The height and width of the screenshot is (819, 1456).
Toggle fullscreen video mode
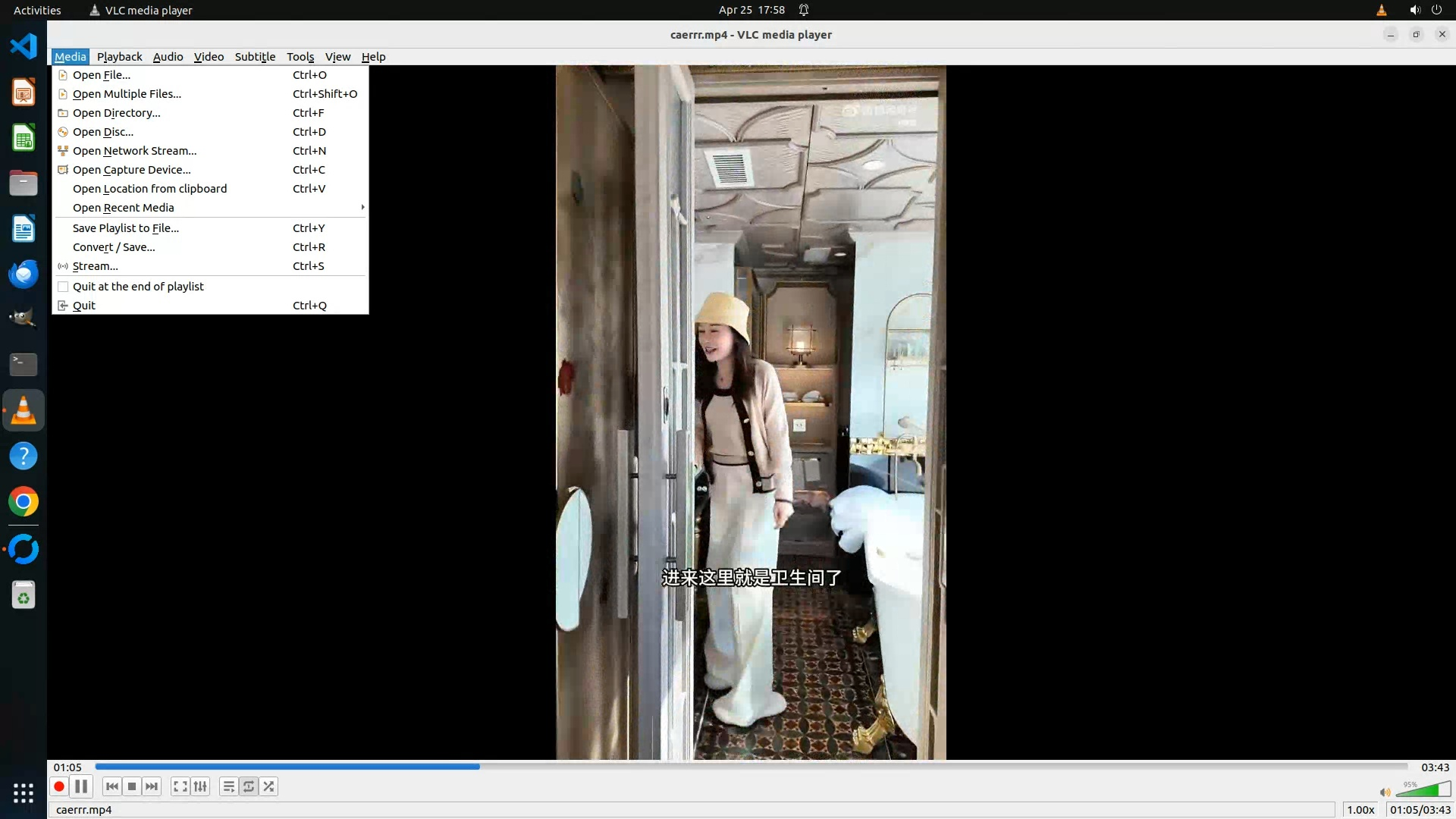[x=180, y=787]
